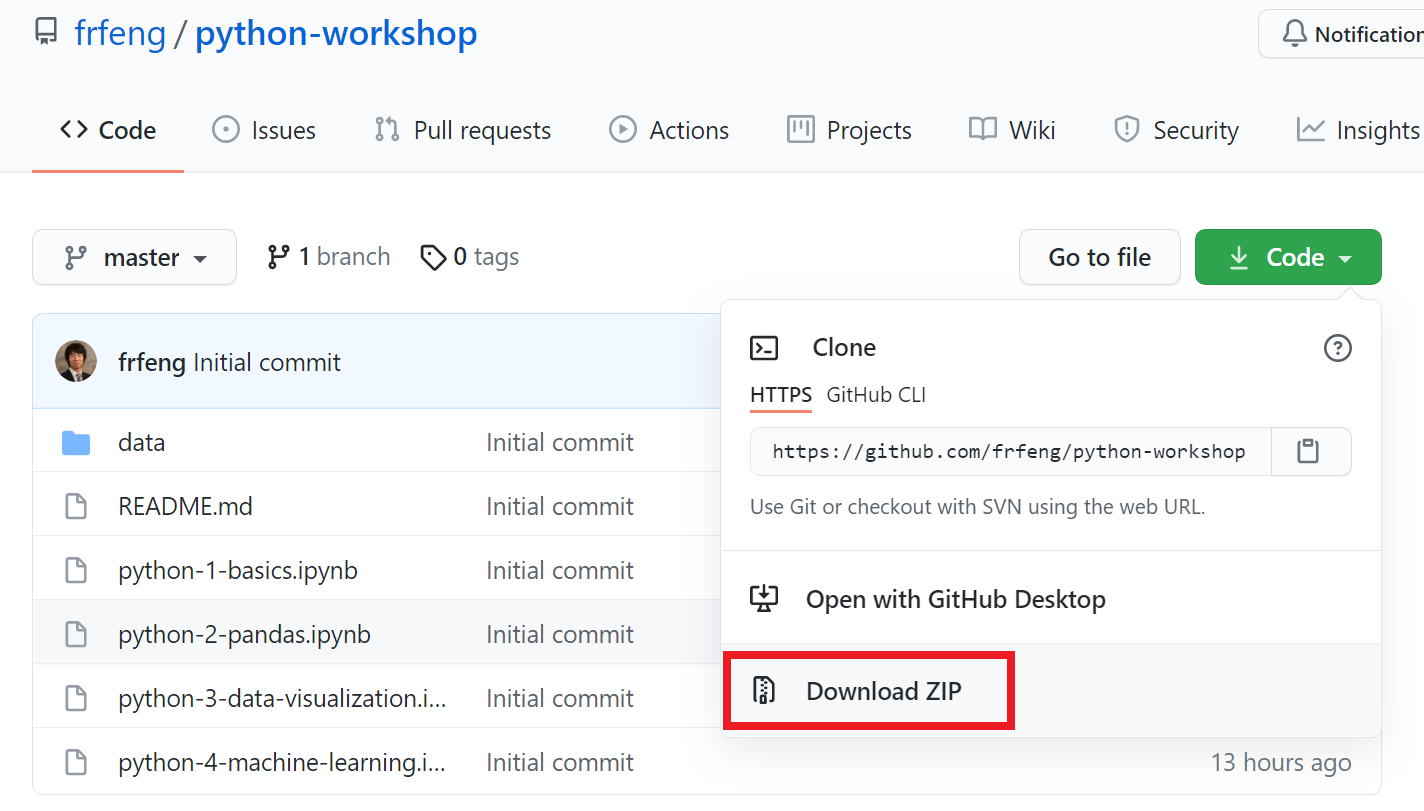Open the python-workshop repository link

coord(336,33)
